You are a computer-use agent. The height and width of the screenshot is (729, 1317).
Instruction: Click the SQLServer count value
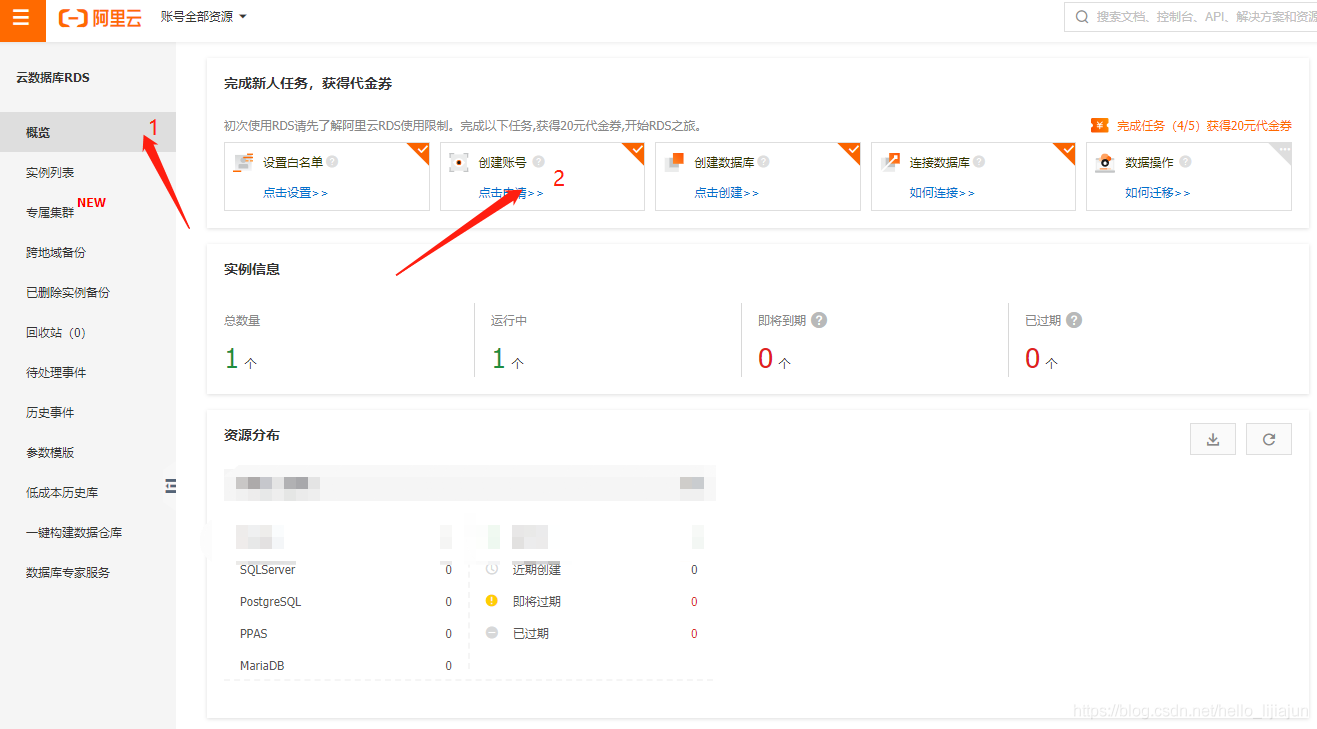[448, 570]
